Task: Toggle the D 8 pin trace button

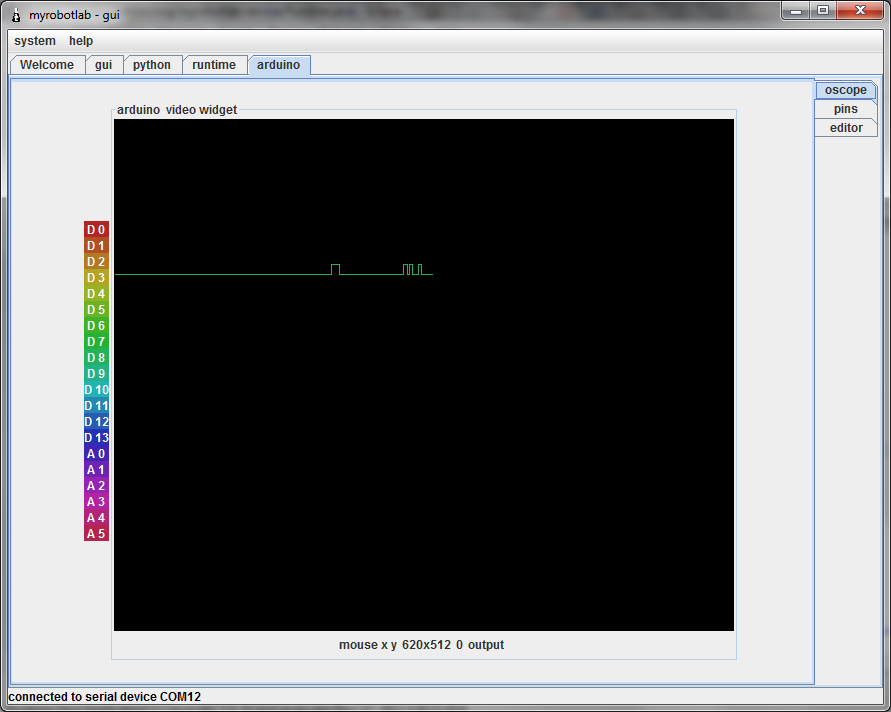Action: click(x=96, y=357)
